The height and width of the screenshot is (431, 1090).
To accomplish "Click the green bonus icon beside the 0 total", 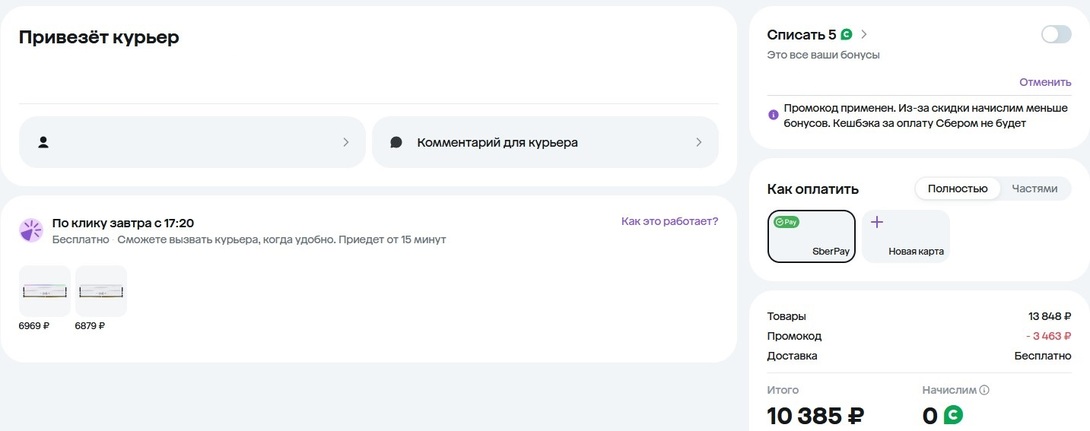I will coord(953,415).
